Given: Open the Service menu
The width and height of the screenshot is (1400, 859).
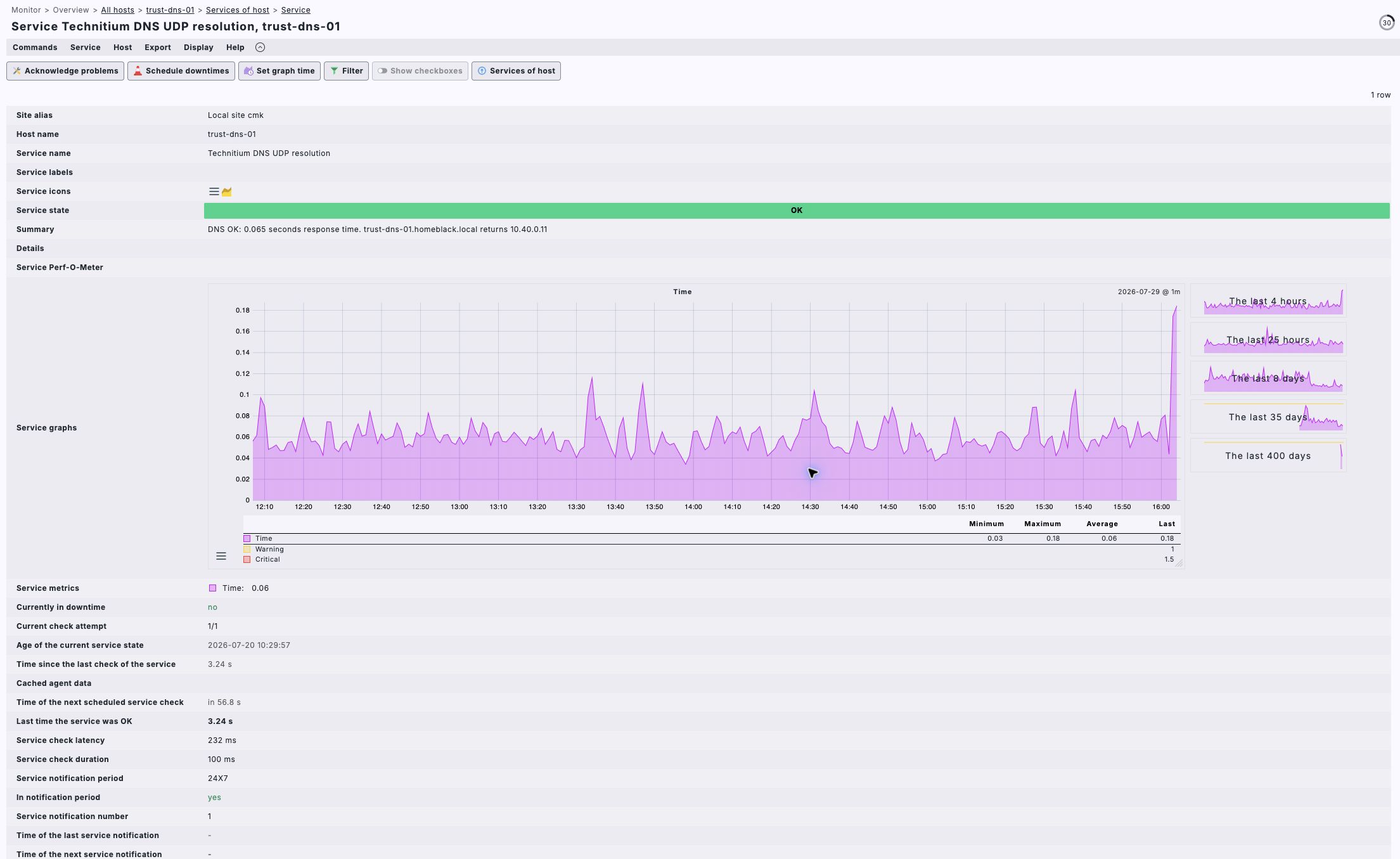Looking at the screenshot, I should click(86, 48).
